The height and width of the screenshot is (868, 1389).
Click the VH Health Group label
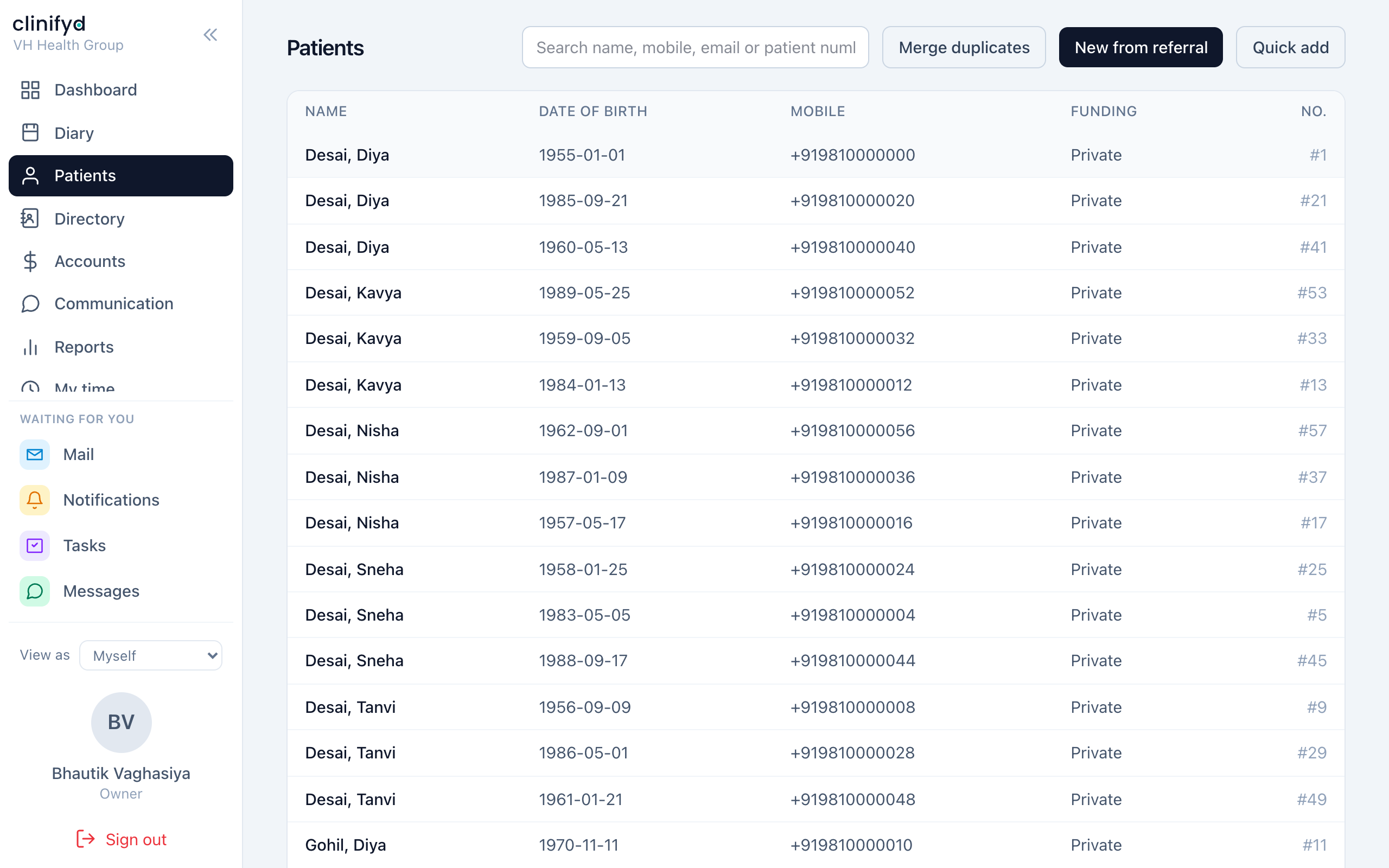tap(68, 45)
